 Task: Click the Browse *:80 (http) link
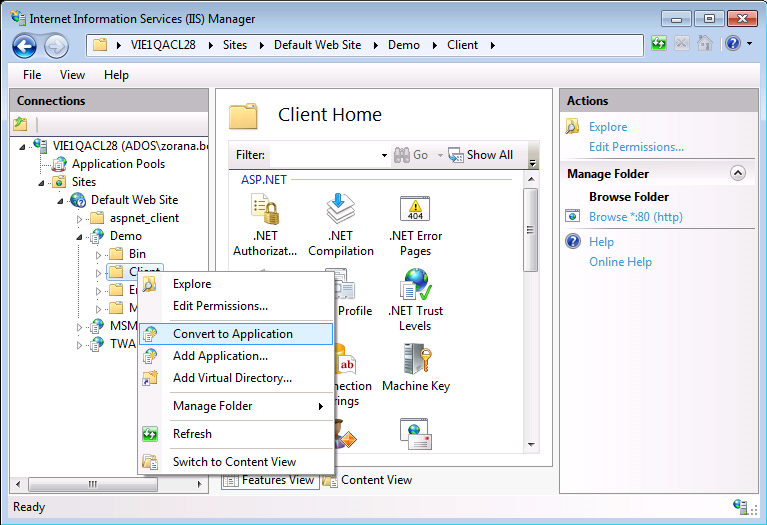coord(635,216)
